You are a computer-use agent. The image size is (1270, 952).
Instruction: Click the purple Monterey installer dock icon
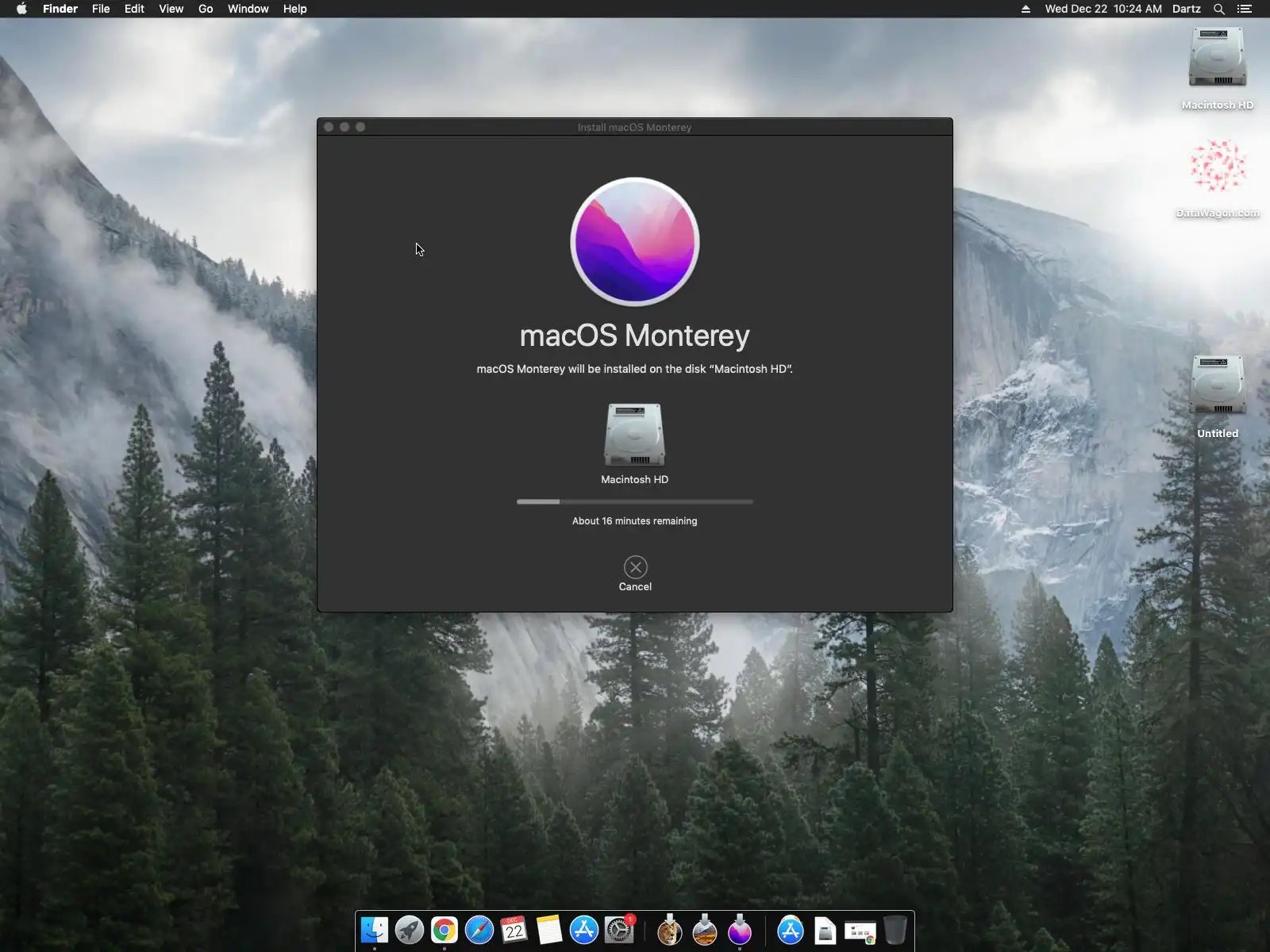[x=740, y=930]
